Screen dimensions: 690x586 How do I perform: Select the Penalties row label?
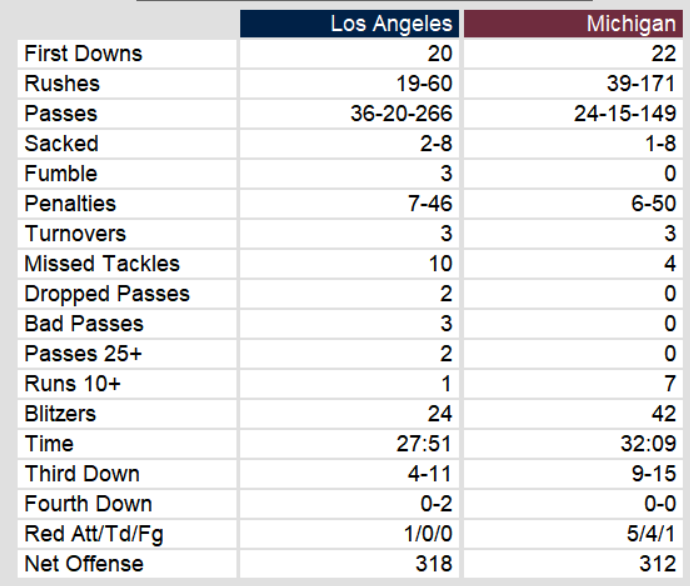(x=70, y=204)
